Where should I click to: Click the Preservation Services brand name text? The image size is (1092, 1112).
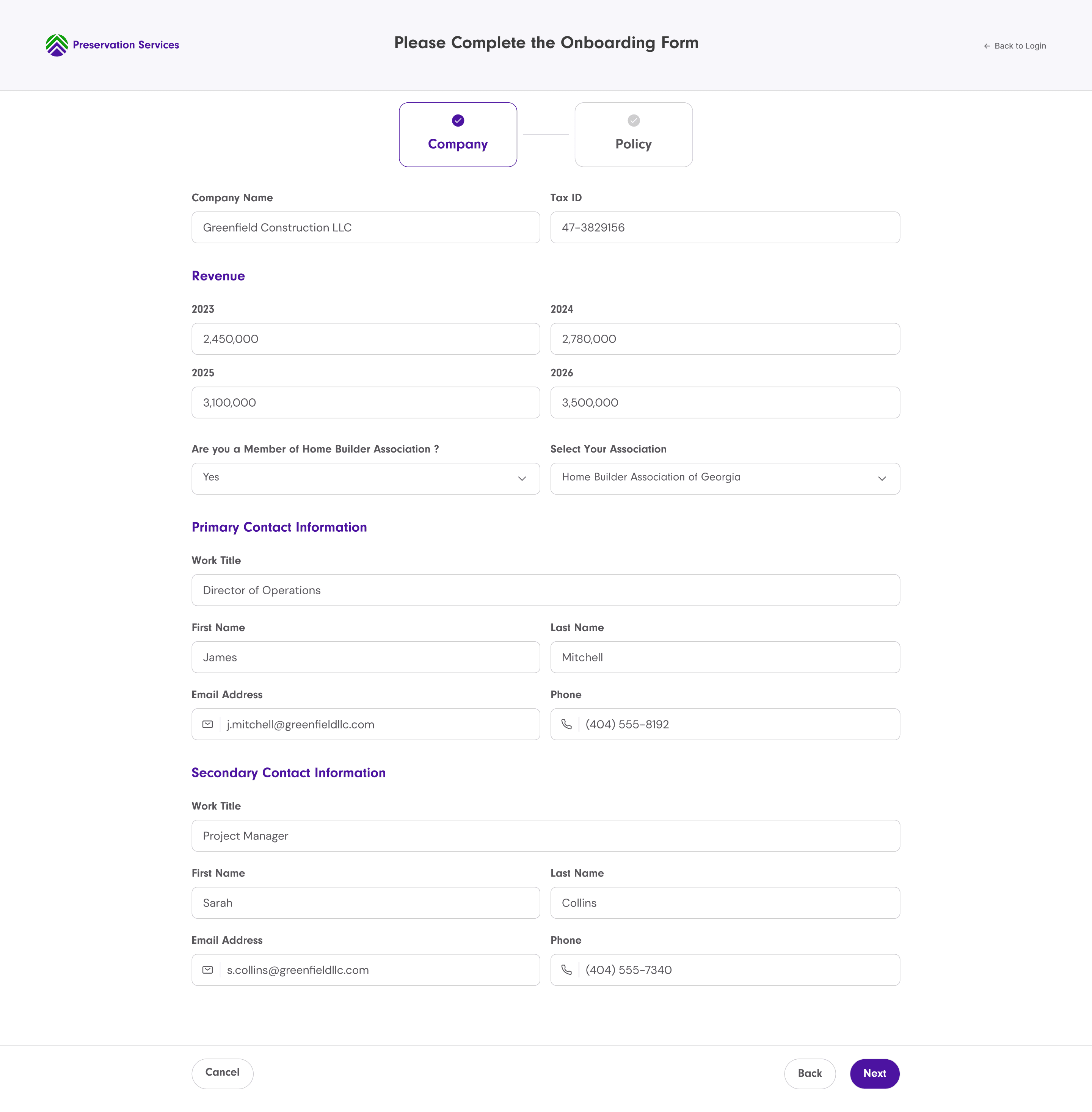coord(126,45)
